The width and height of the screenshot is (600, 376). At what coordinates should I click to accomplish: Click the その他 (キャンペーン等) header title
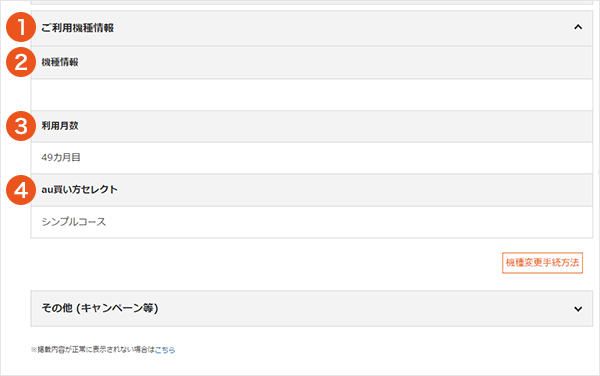click(x=99, y=308)
